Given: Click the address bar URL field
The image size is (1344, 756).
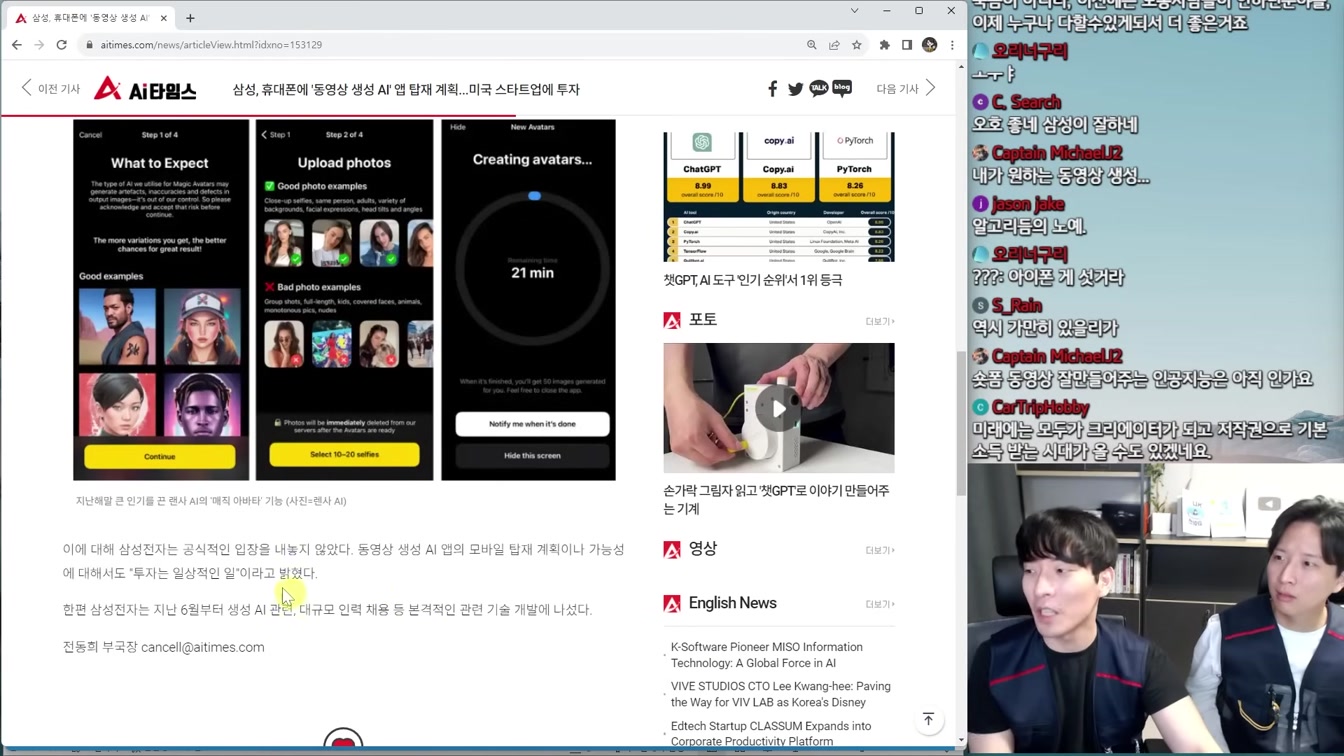Looking at the screenshot, I should (x=440, y=45).
